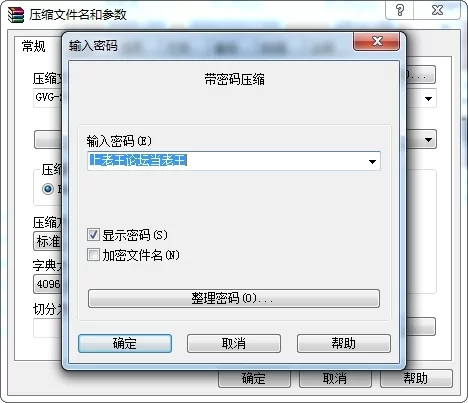
Task: Click the GVG archive name field
Action: point(47,98)
